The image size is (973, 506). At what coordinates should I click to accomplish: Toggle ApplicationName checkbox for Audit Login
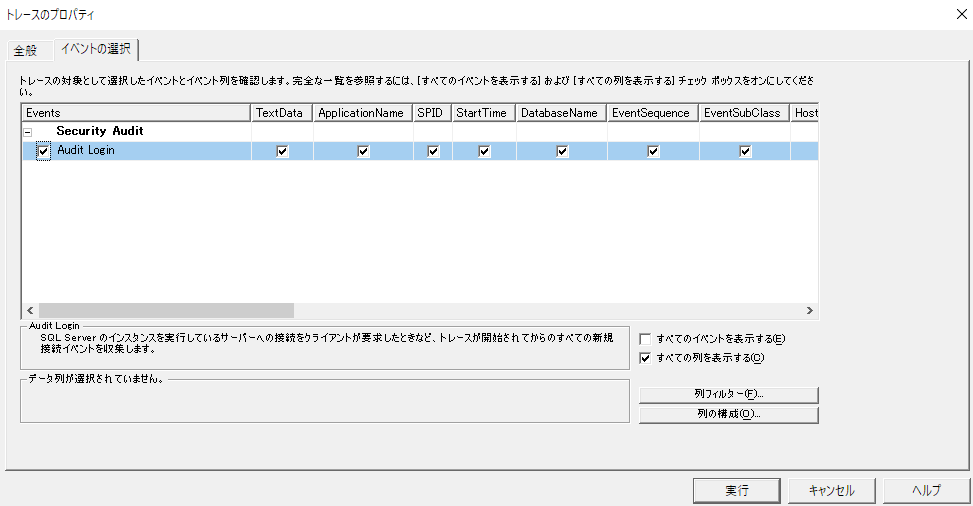click(x=364, y=151)
